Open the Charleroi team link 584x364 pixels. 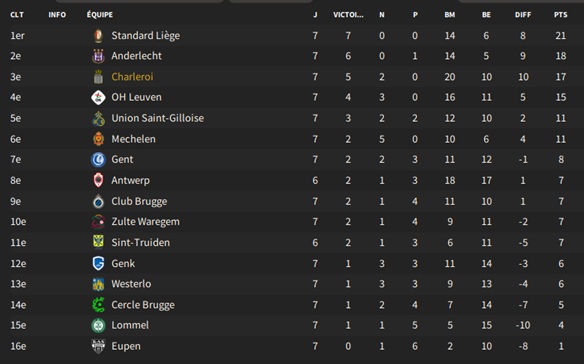pyautogui.click(x=132, y=77)
